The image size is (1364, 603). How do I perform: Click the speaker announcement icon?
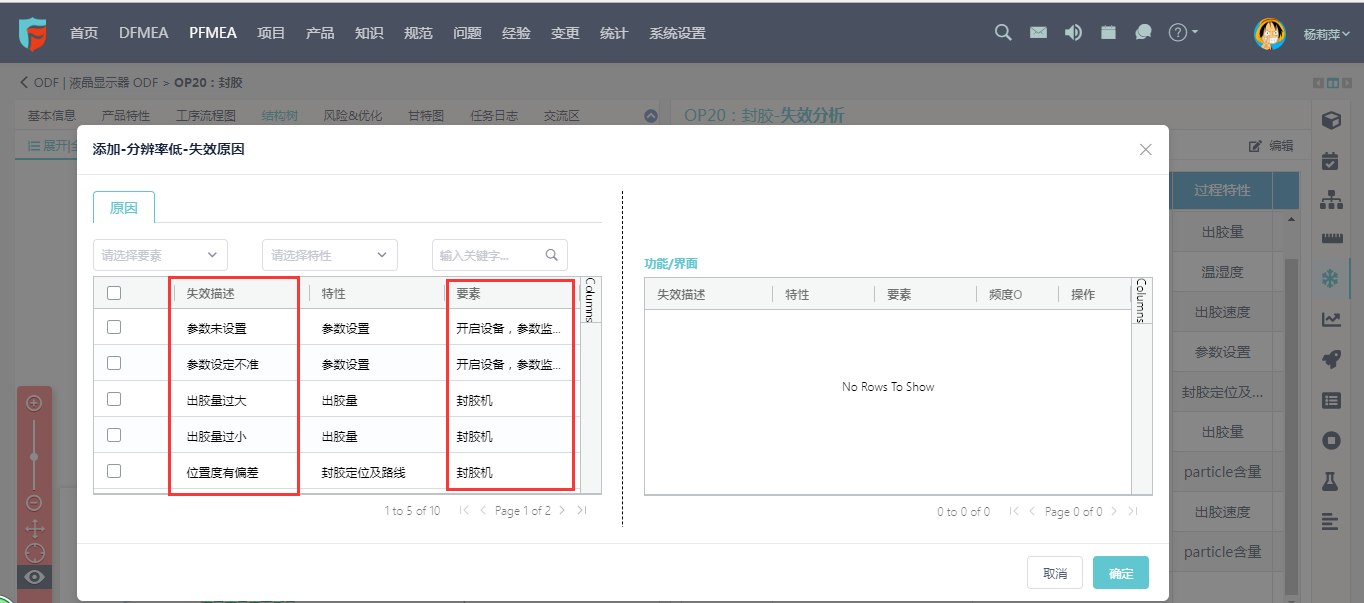(1073, 32)
